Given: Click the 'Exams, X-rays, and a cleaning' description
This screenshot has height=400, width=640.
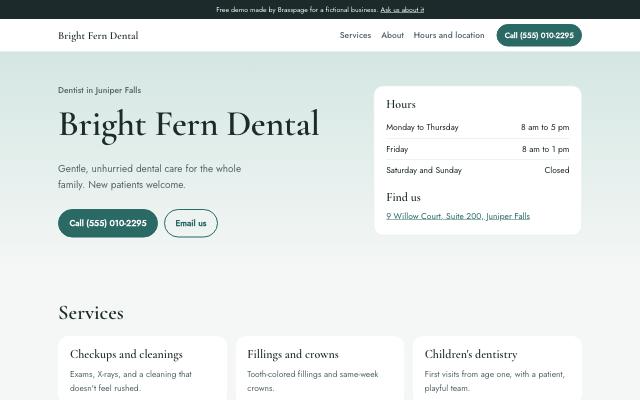Looking at the screenshot, I should click(131, 381).
